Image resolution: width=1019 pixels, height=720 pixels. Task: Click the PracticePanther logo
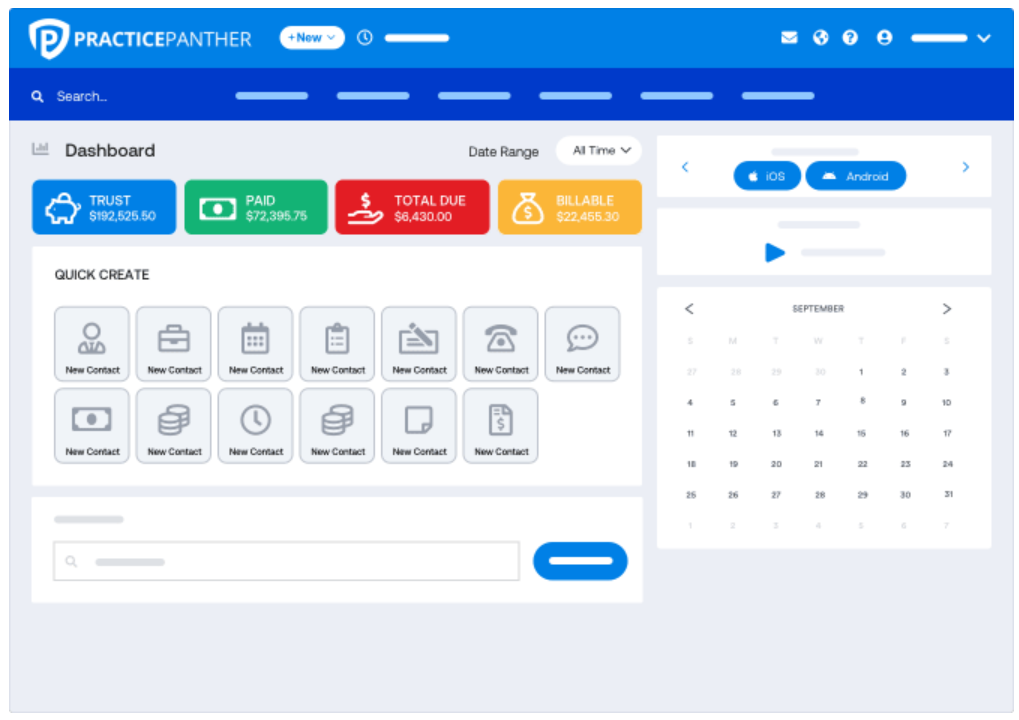(140, 38)
